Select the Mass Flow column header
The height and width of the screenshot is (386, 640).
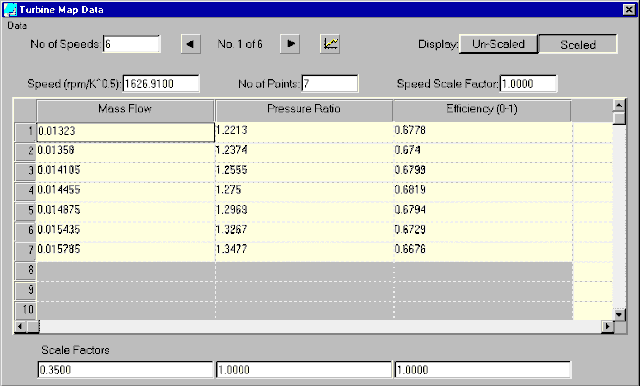pyautogui.click(x=125, y=110)
